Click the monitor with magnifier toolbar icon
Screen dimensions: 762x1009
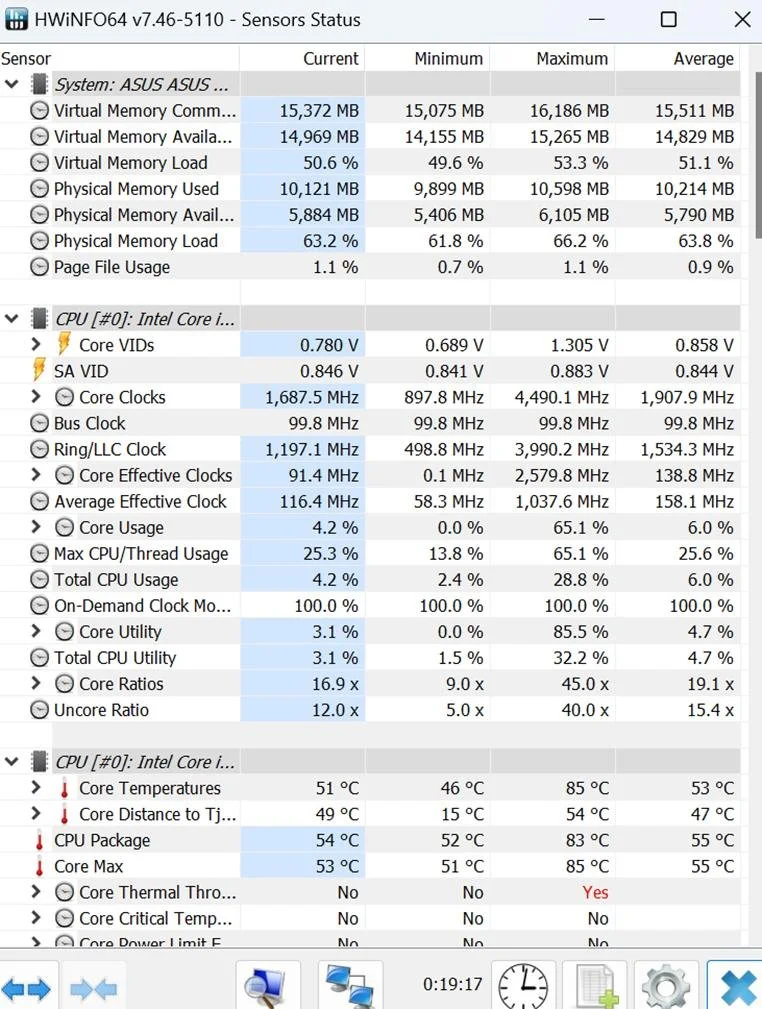267,986
